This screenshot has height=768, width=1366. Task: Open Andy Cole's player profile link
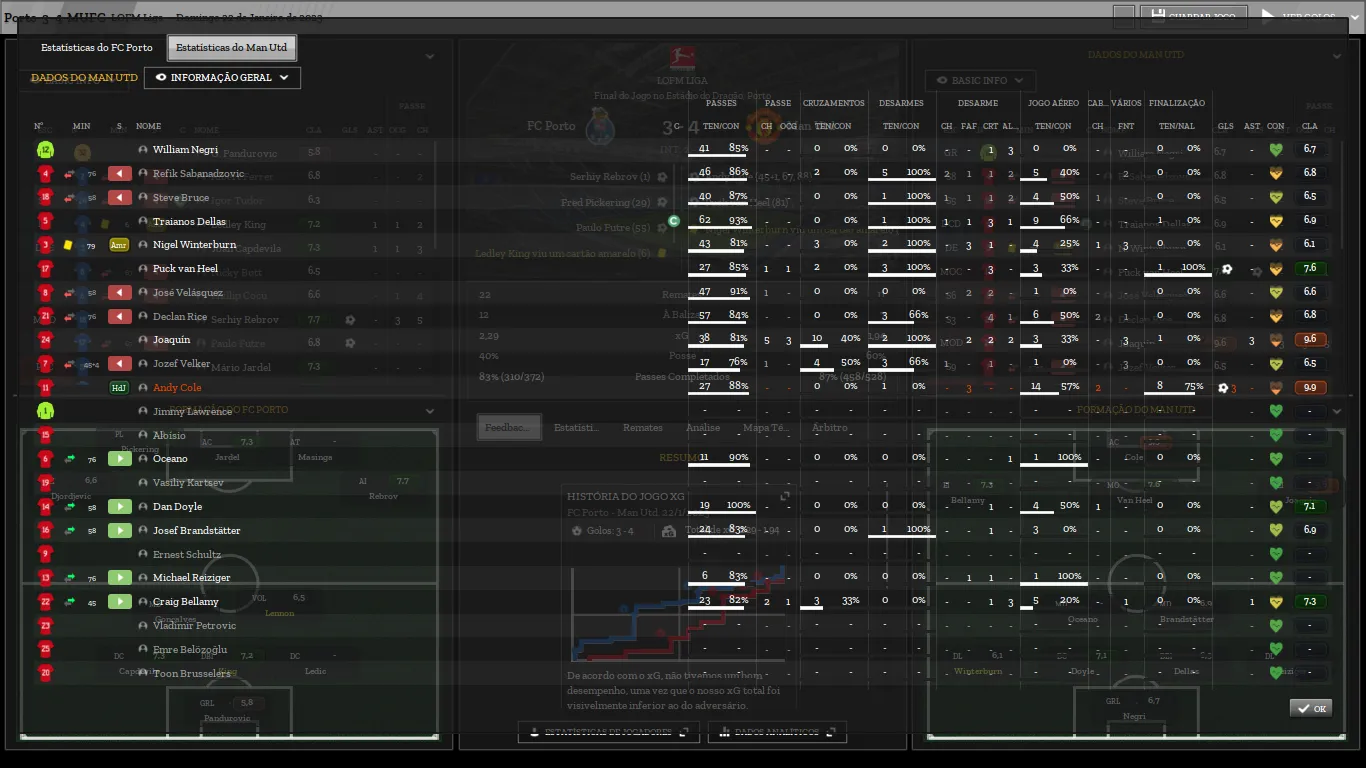pyautogui.click(x=177, y=388)
